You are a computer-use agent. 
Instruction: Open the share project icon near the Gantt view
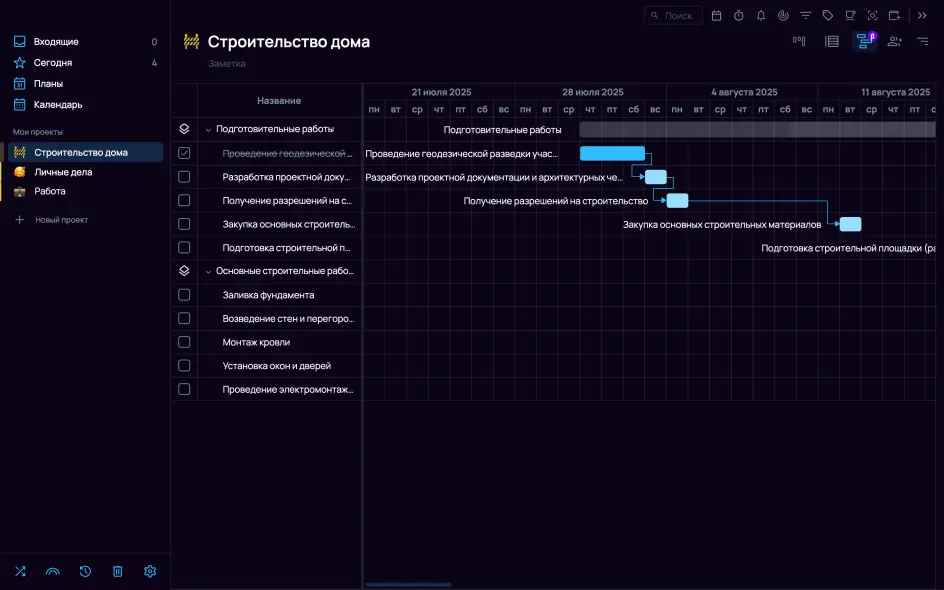895,41
